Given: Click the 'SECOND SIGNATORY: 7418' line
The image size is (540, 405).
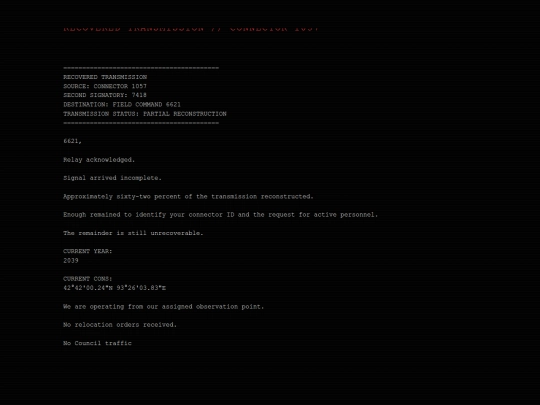Looking at the screenshot, I should coord(105,95).
